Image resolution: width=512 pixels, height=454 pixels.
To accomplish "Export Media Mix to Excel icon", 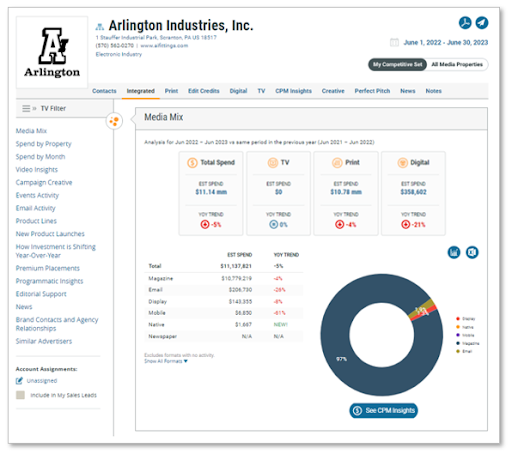I will pyautogui.click(x=472, y=252).
